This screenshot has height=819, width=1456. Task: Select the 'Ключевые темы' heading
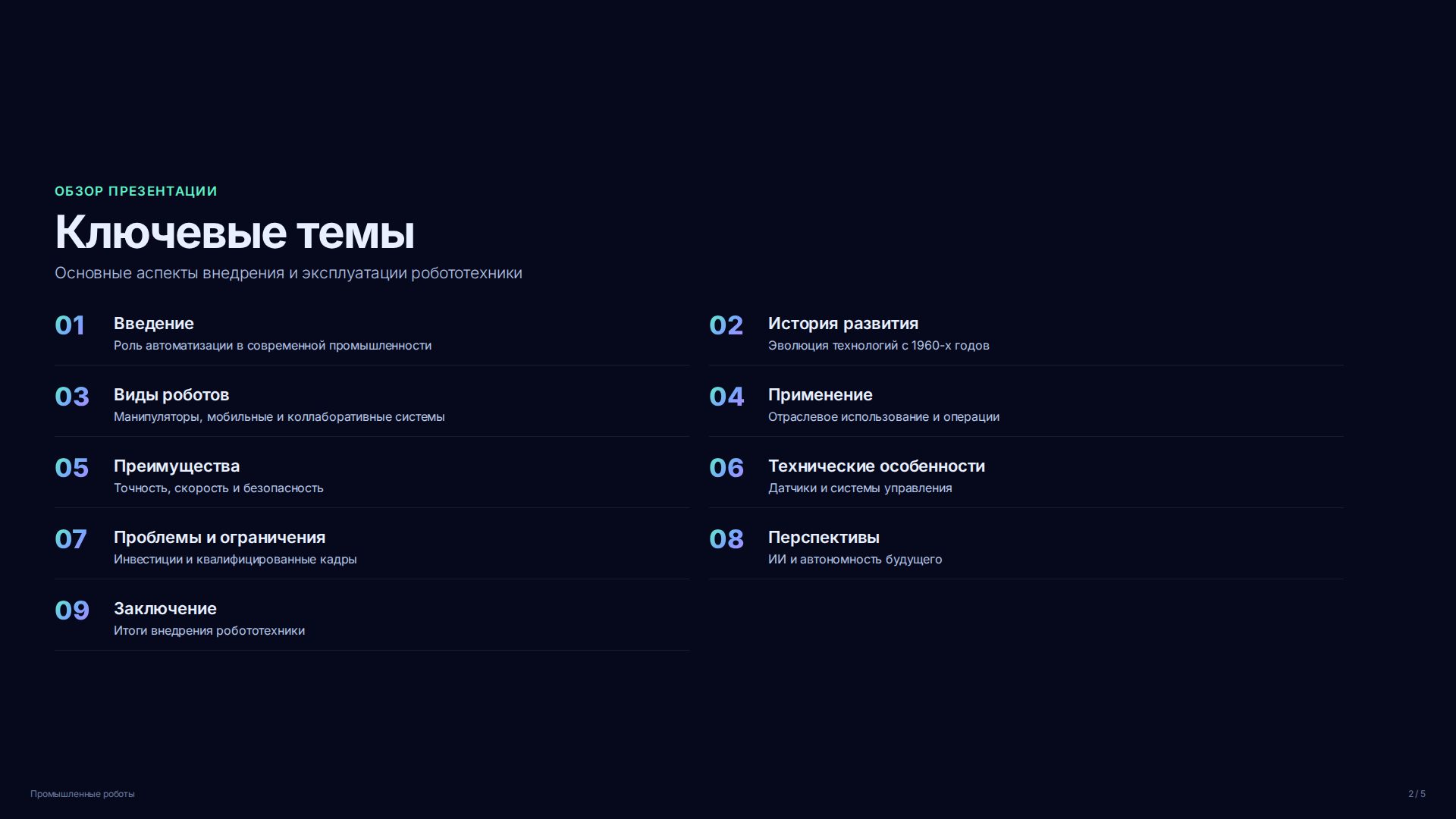(234, 232)
